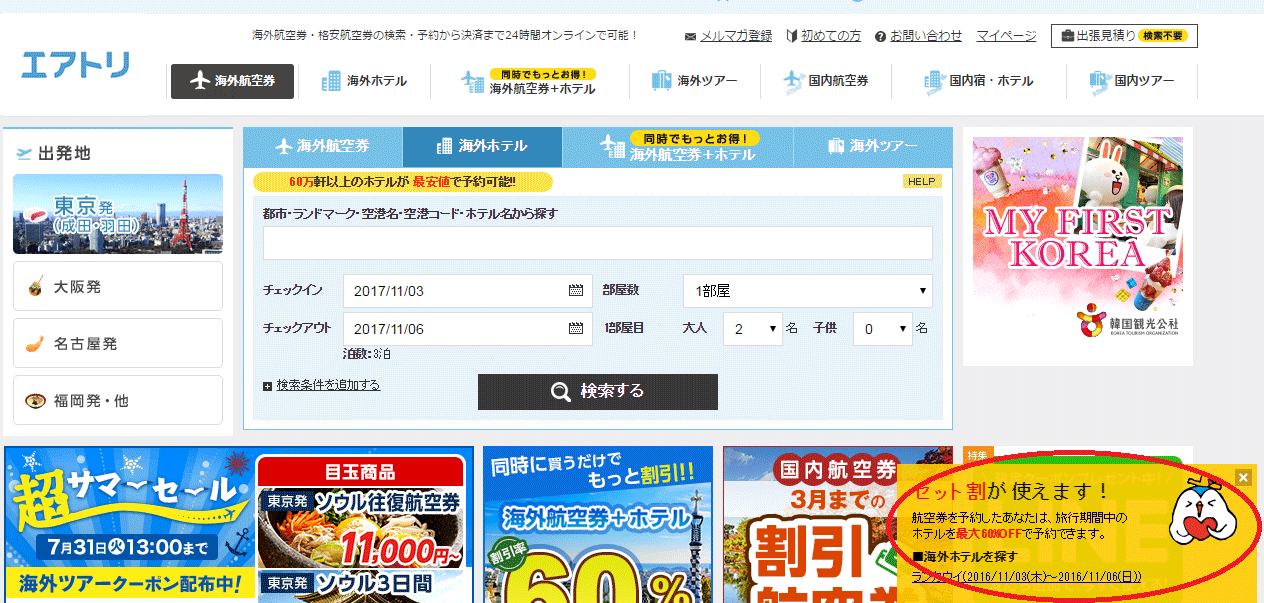Click the チェックイン date field

(468, 291)
